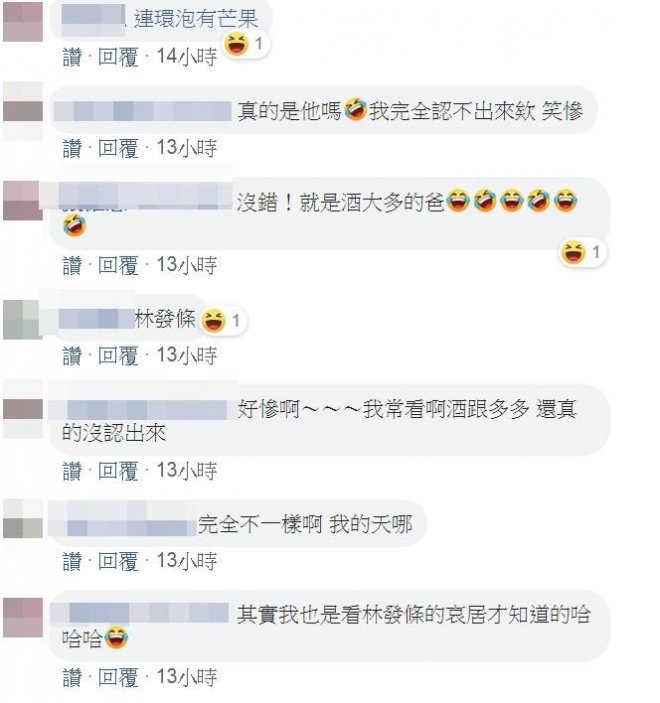The width and height of the screenshot is (660, 703).
Task: Open 13小時 timestamp under 林發條 comment
Action: click(x=187, y=356)
